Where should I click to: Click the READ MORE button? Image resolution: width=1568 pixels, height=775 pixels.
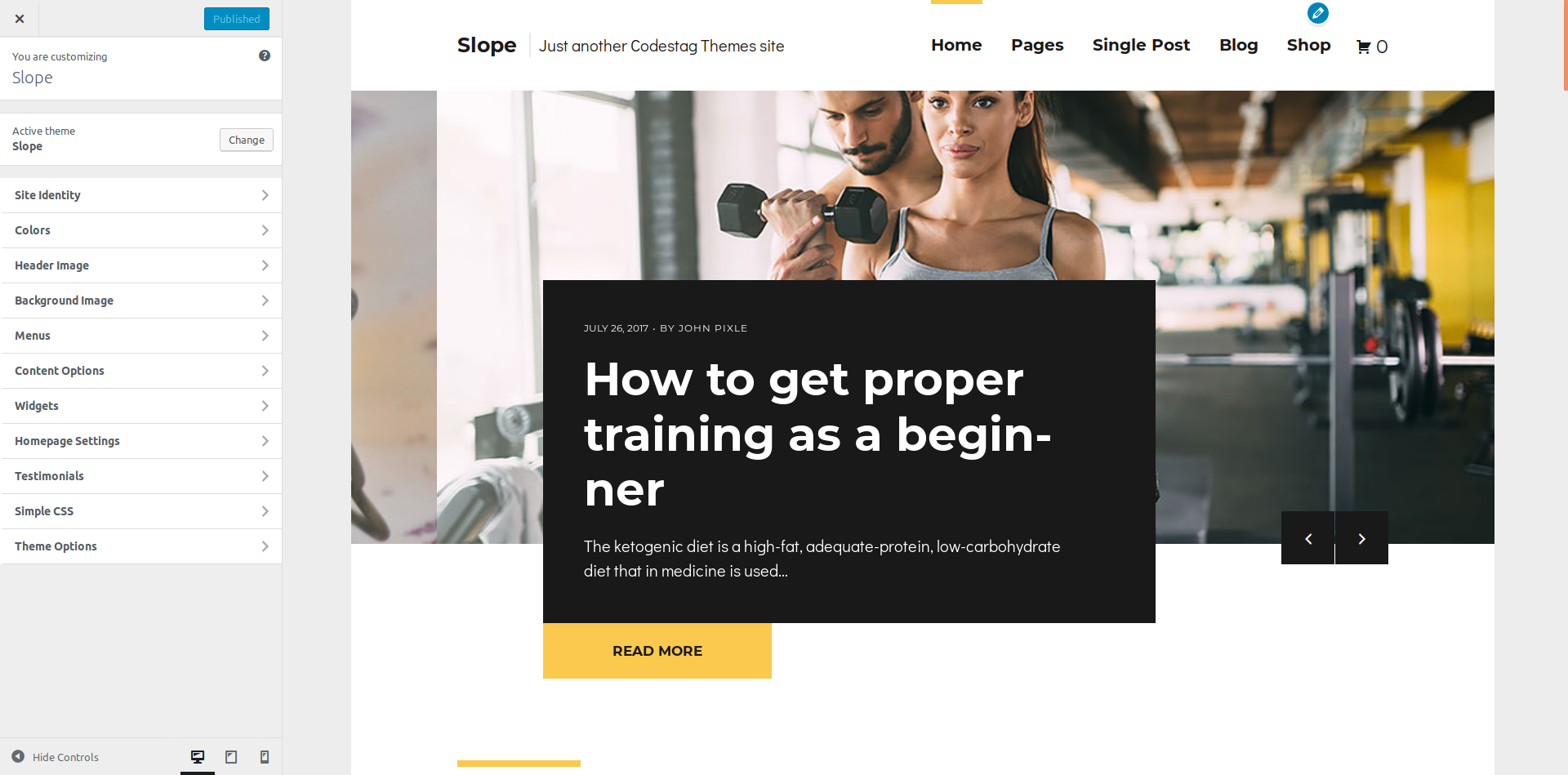click(x=657, y=651)
